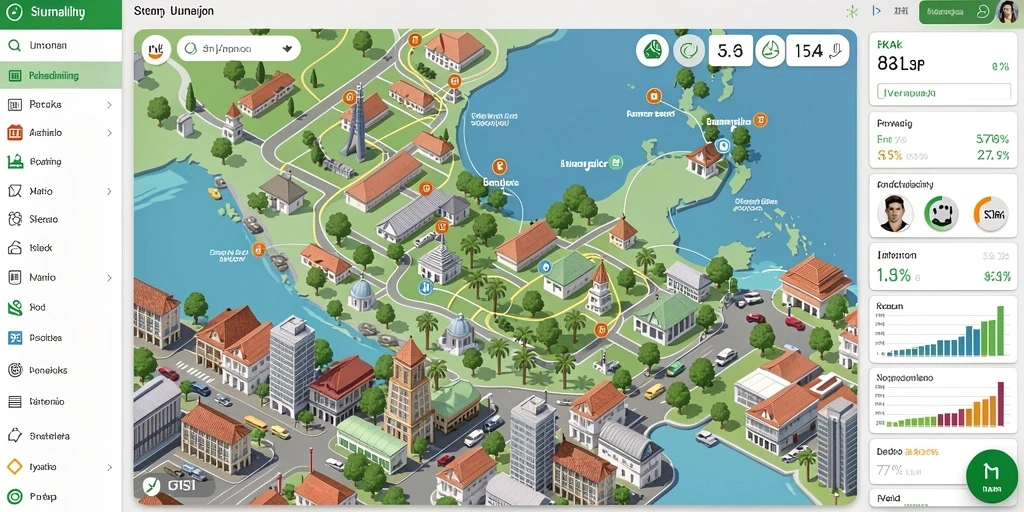Click the orange map marker near the tower
The image size is (1024, 512).
click(350, 97)
